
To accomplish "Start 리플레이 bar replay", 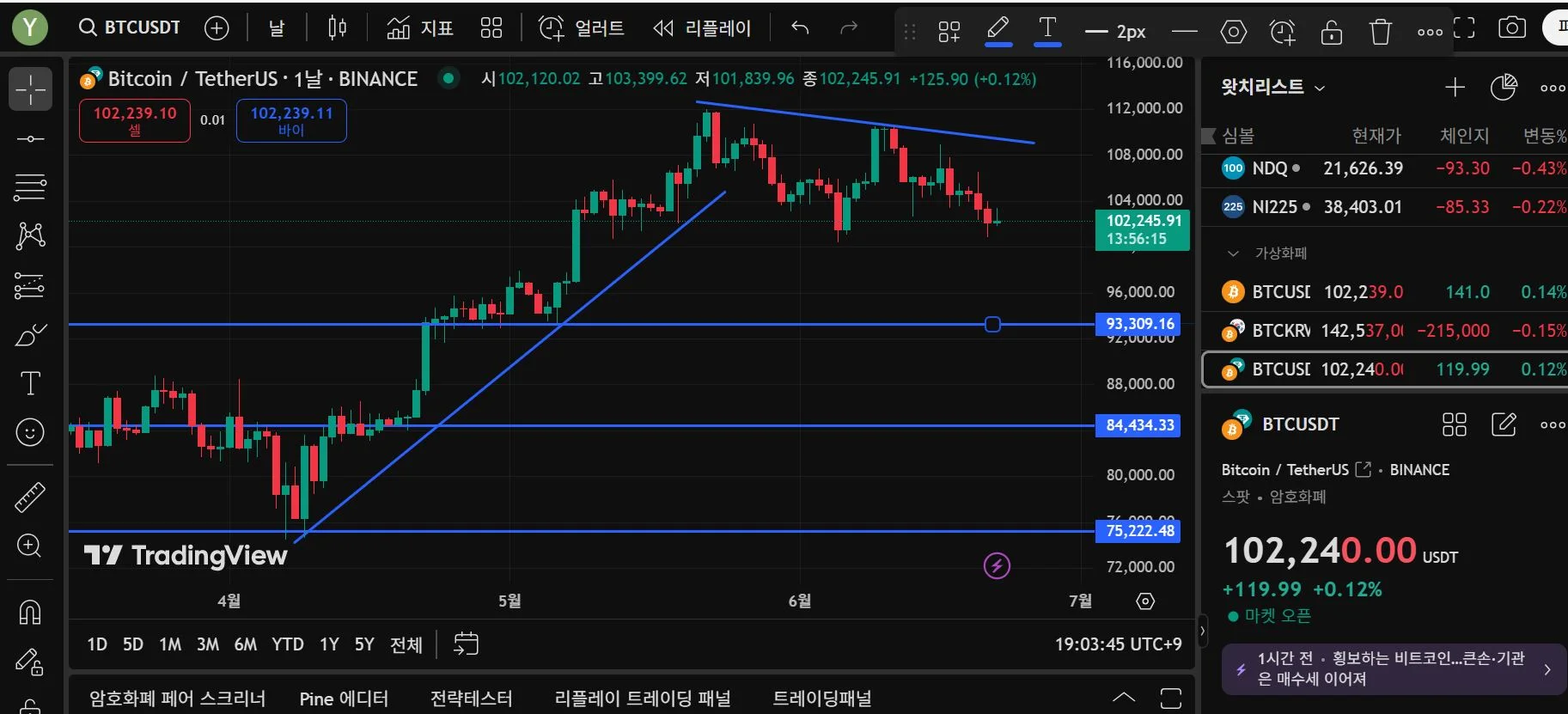I will click(702, 28).
